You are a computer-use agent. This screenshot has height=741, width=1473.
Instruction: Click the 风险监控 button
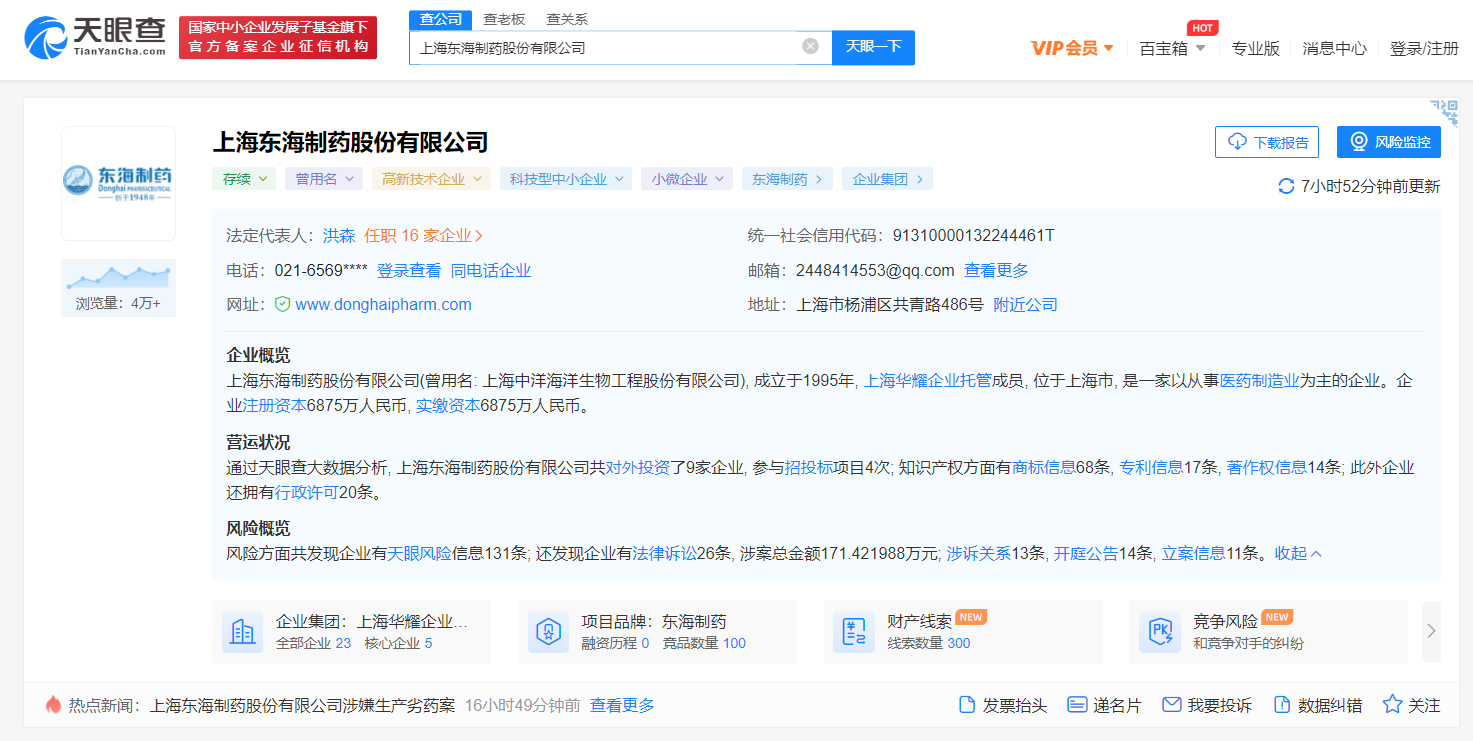[x=1389, y=142]
